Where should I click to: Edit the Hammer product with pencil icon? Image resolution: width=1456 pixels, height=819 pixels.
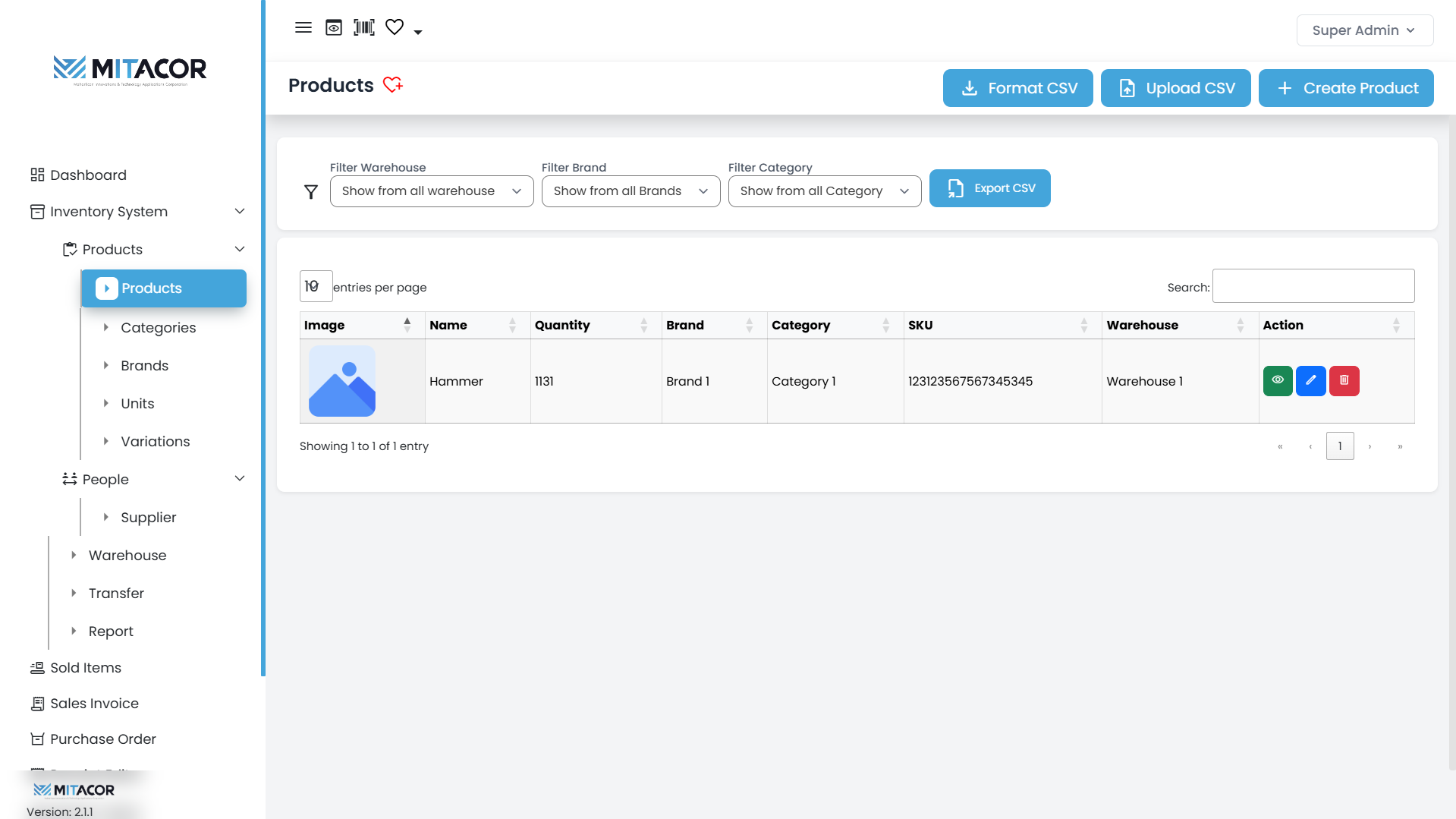pyautogui.click(x=1310, y=381)
